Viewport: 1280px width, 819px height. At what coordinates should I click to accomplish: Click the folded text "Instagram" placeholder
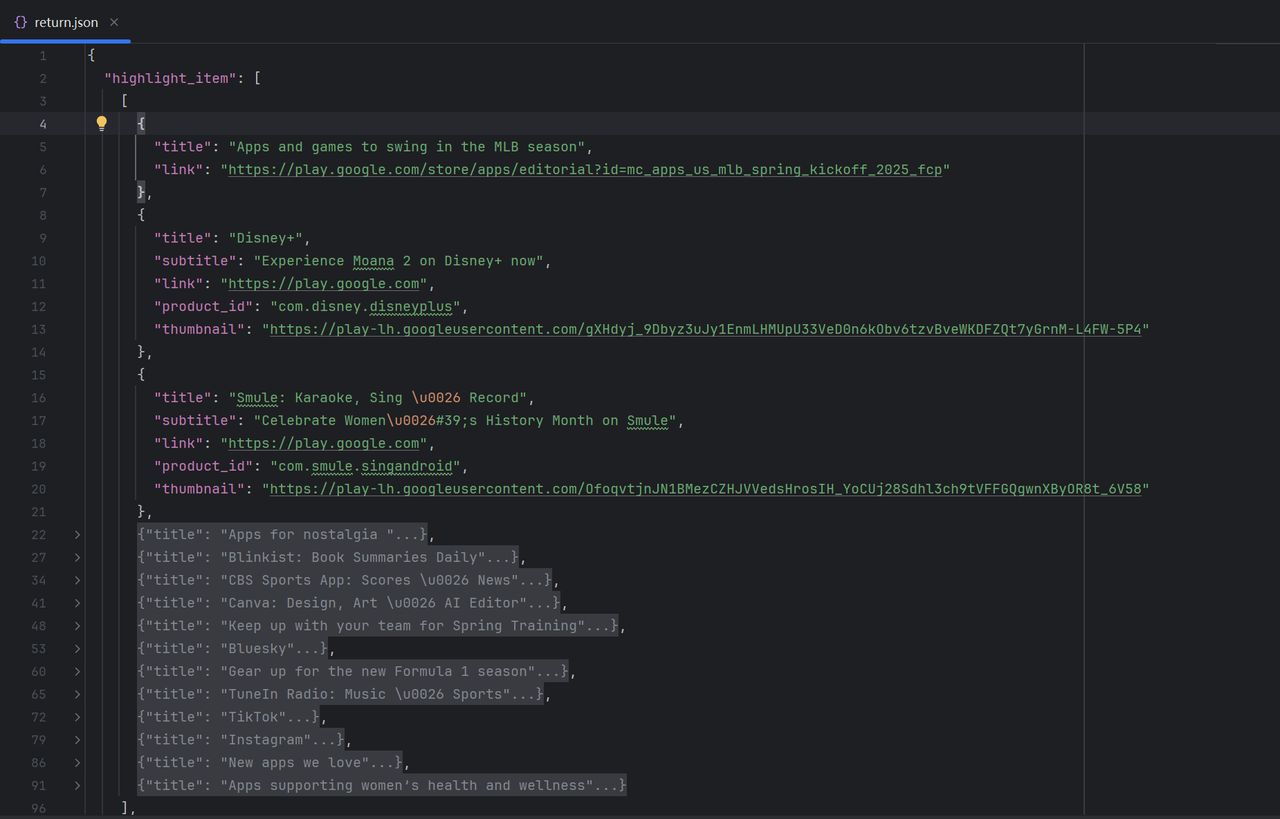[x=241, y=740]
